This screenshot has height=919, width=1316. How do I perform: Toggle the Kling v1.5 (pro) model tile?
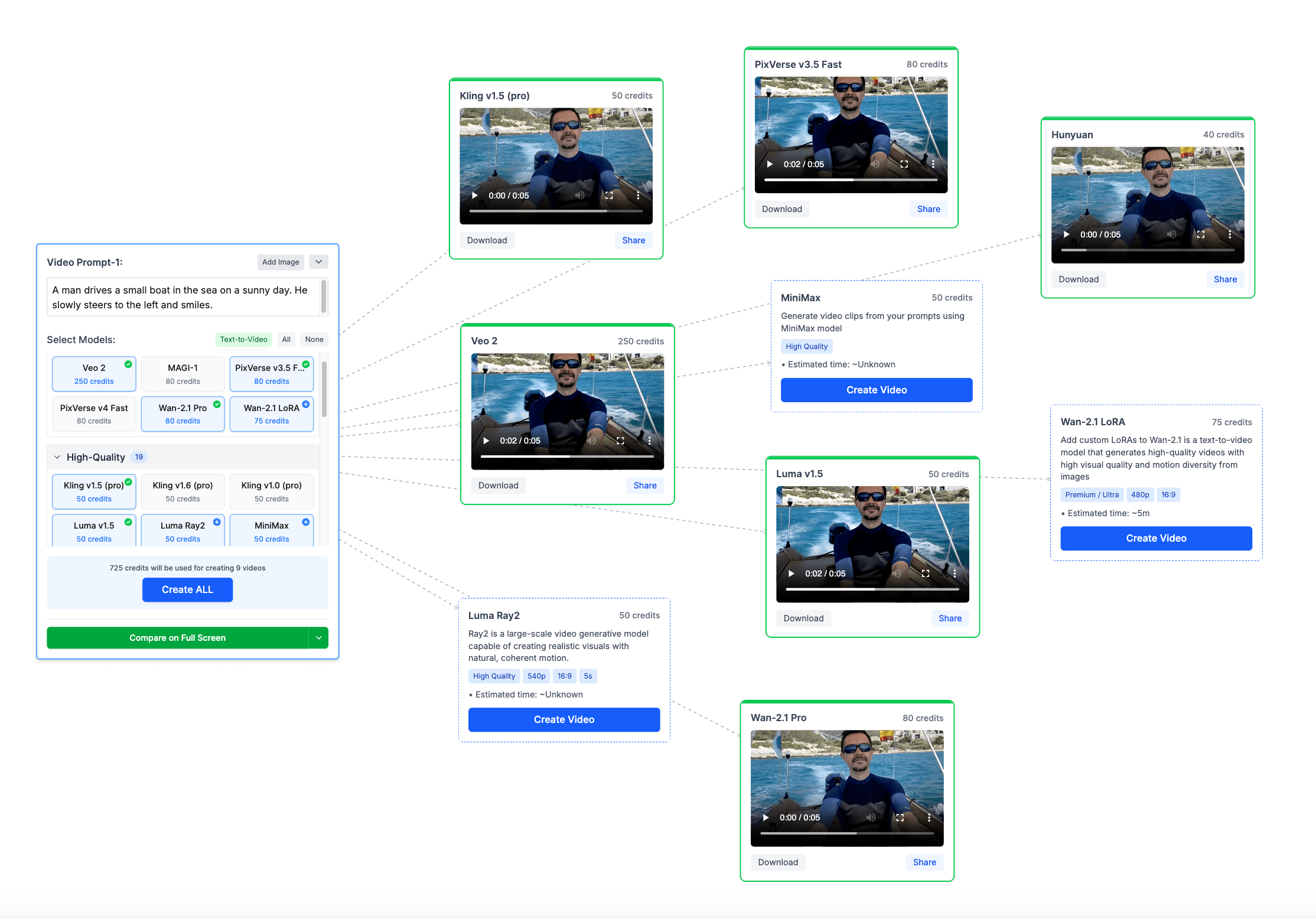(94, 491)
